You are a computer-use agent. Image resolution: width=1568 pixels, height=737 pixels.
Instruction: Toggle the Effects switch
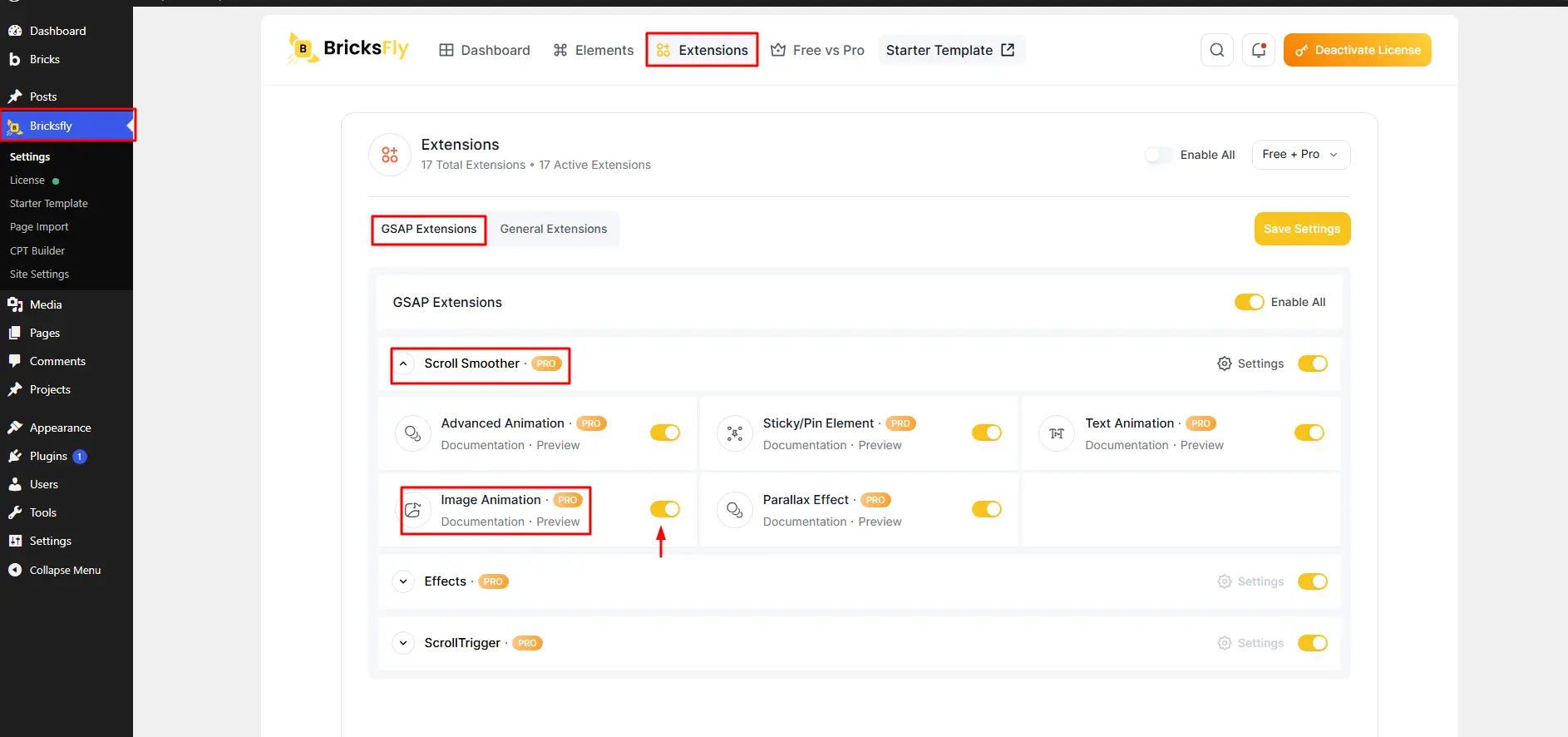[x=1313, y=581]
